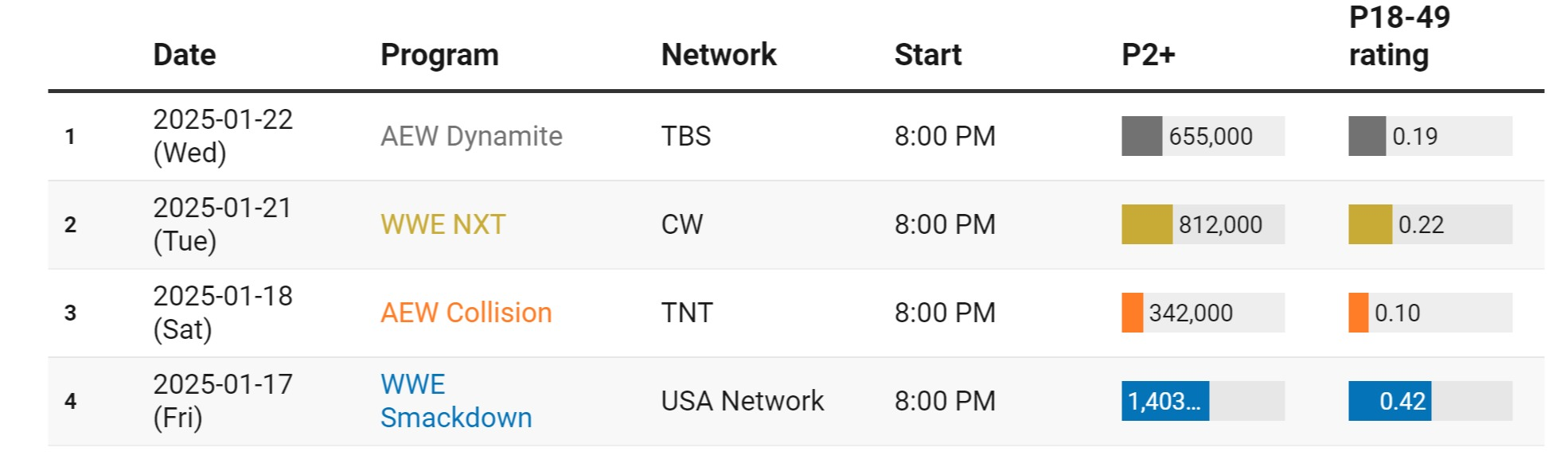This screenshot has height=459, width=1568.
Task: Select the blue 0.42 rating bar
Action: 1389,401
